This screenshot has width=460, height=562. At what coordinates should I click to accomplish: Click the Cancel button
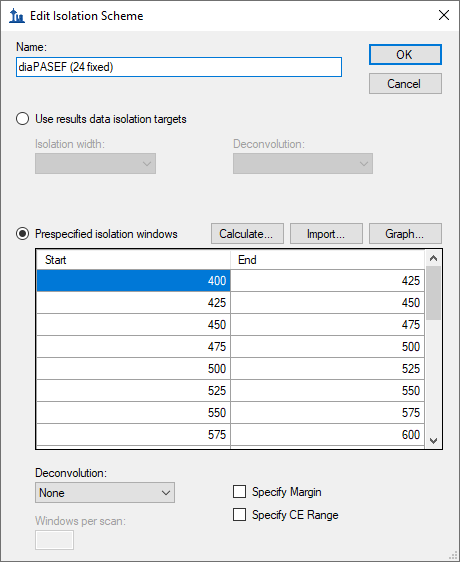click(x=405, y=84)
